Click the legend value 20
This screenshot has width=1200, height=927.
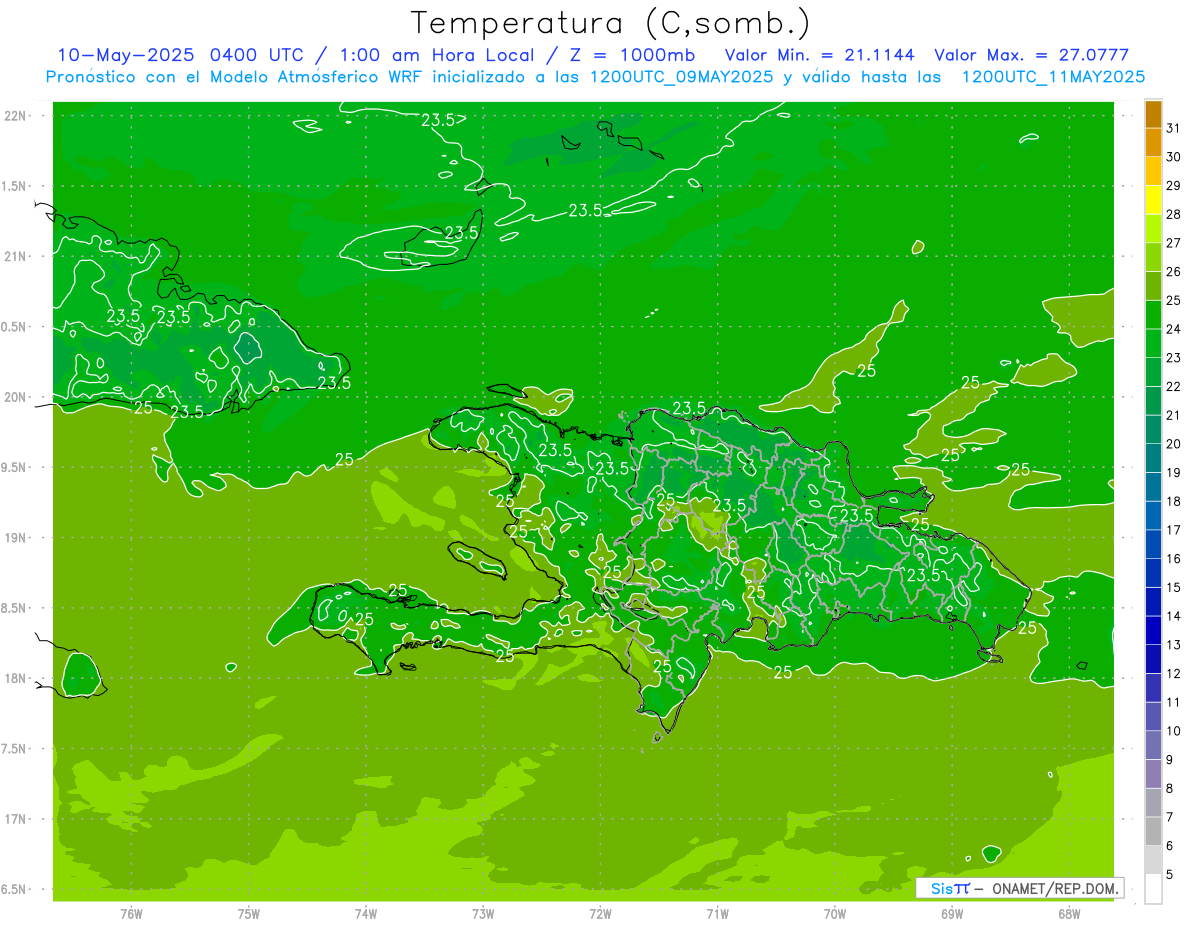pos(1174,444)
